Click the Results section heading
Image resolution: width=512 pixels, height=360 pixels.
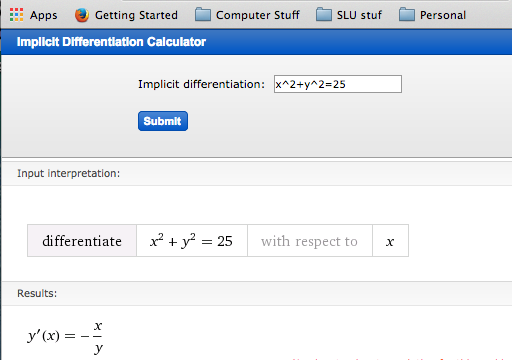(37, 293)
